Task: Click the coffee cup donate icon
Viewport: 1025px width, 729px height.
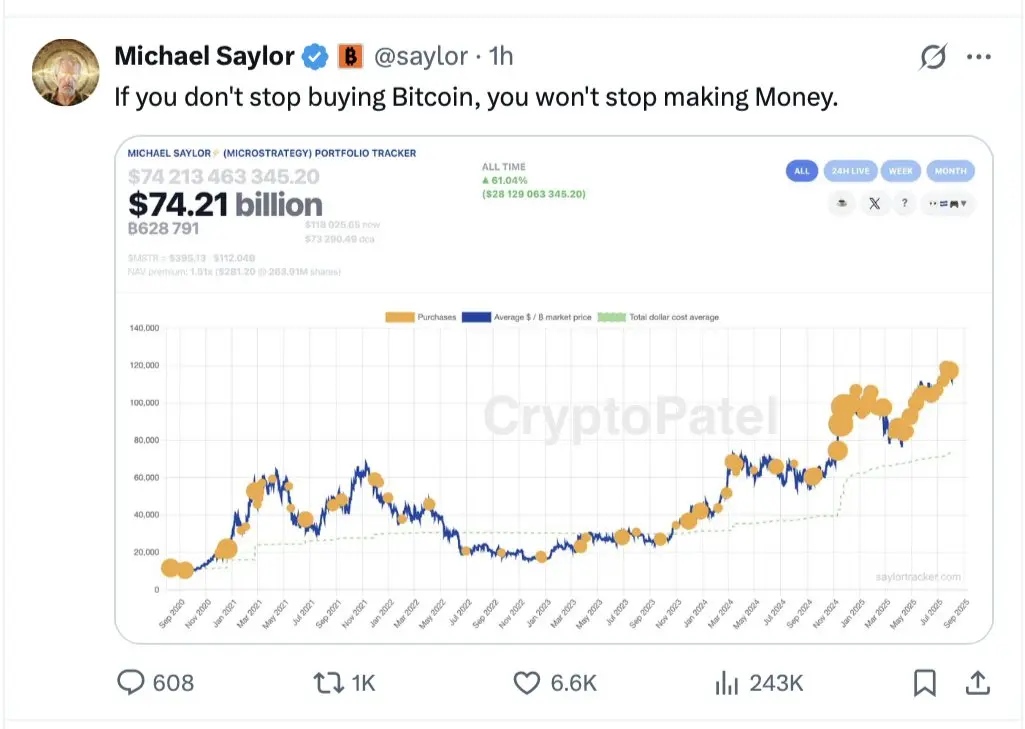Action: [x=842, y=203]
